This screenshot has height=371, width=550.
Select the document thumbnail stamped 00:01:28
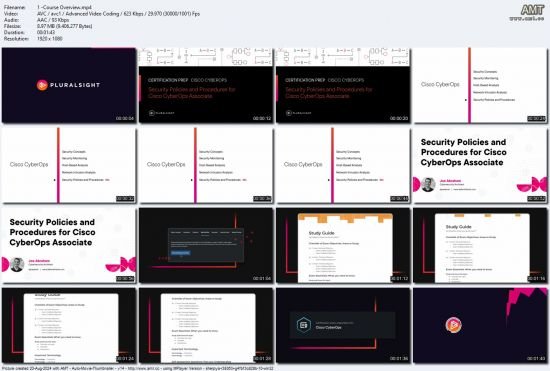click(x=206, y=325)
